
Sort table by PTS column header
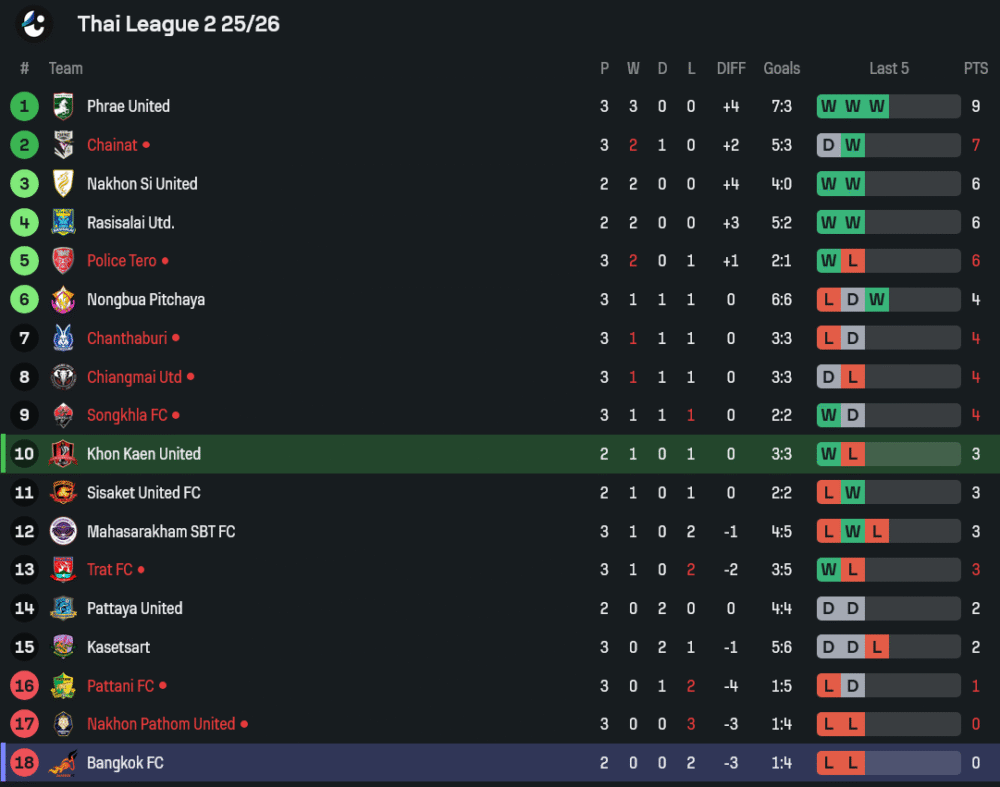pos(976,68)
